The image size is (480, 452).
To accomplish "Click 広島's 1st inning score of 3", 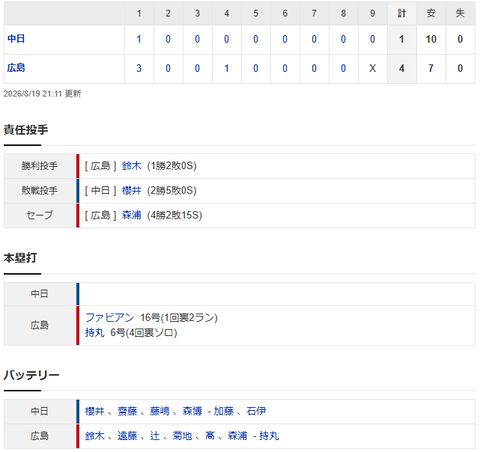I will pos(139,68).
